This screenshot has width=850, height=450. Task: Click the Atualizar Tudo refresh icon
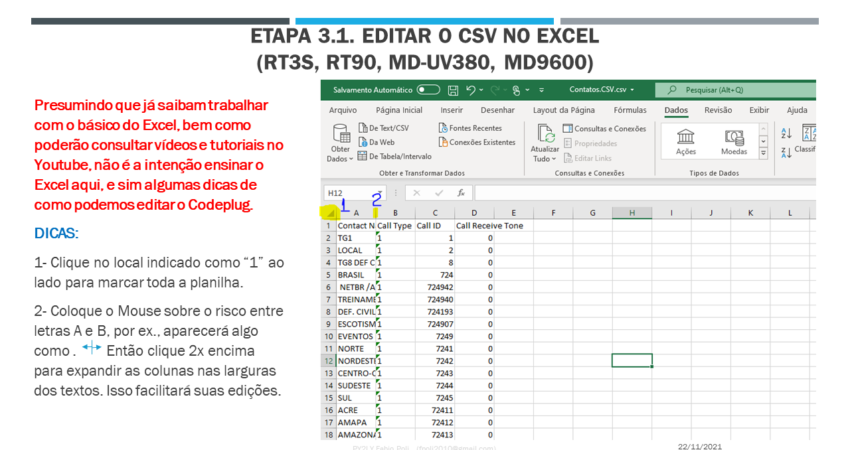point(545,133)
